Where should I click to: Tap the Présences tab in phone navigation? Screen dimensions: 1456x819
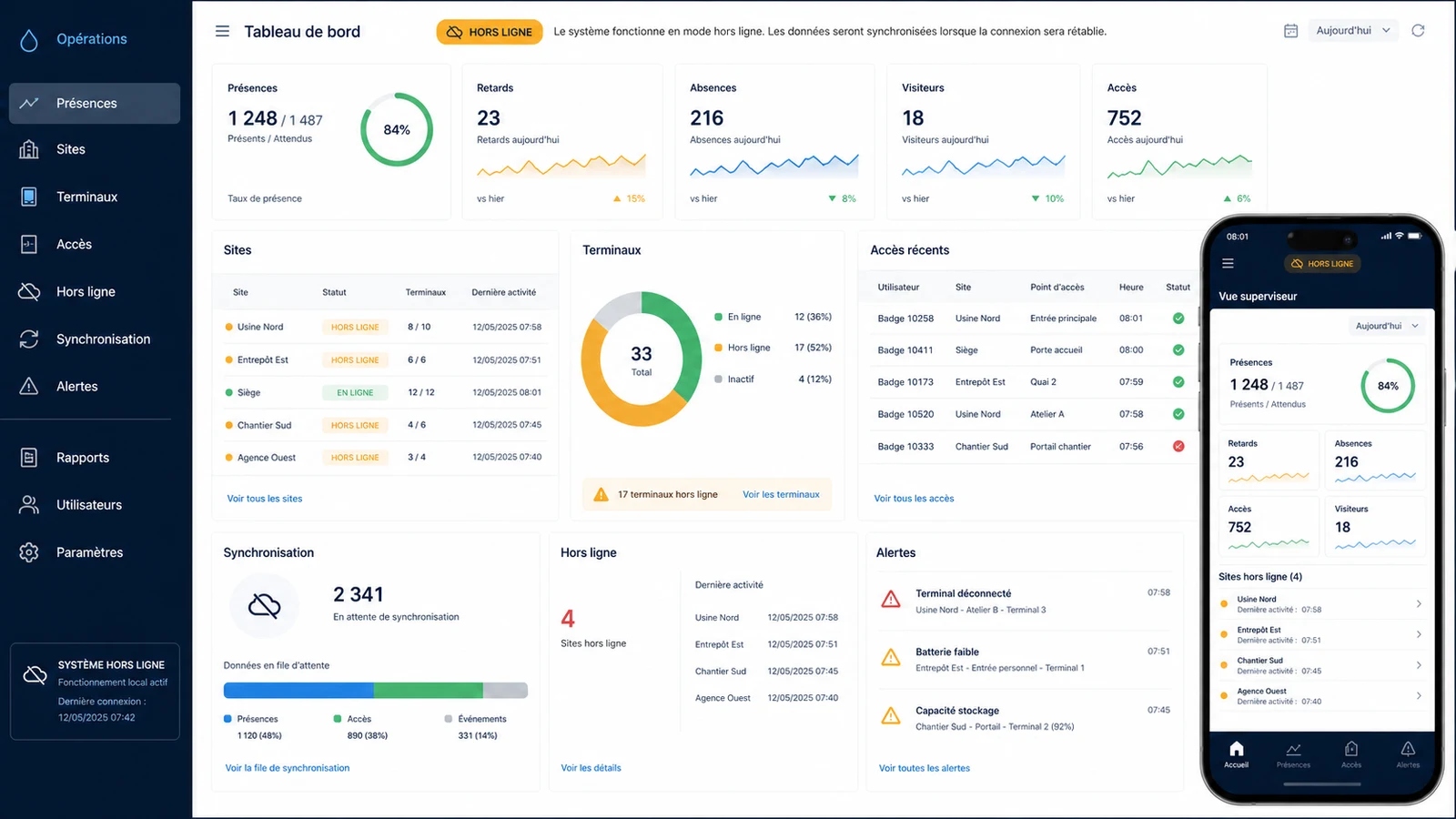pyautogui.click(x=1293, y=754)
